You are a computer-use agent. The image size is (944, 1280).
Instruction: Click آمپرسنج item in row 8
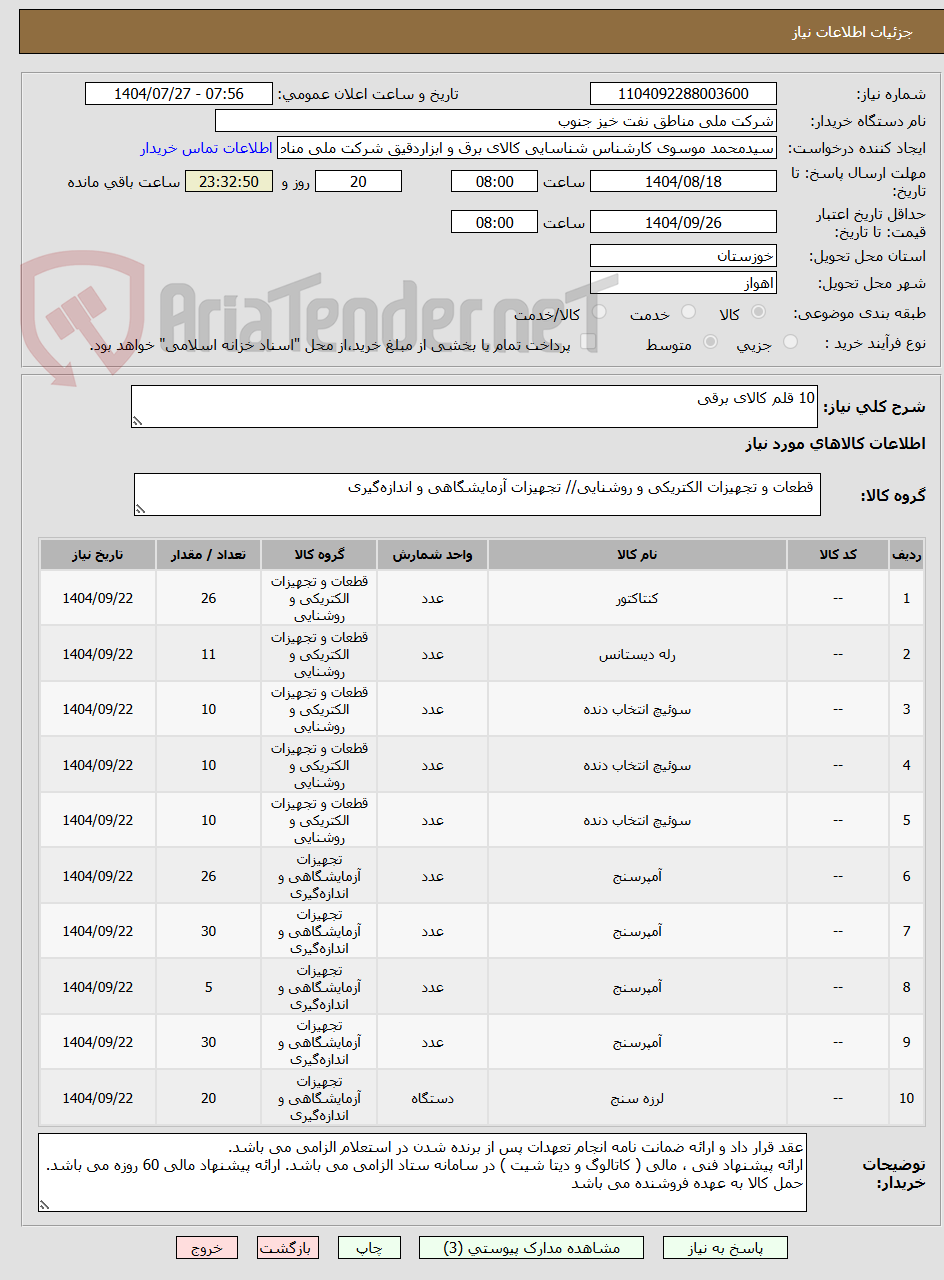point(637,987)
